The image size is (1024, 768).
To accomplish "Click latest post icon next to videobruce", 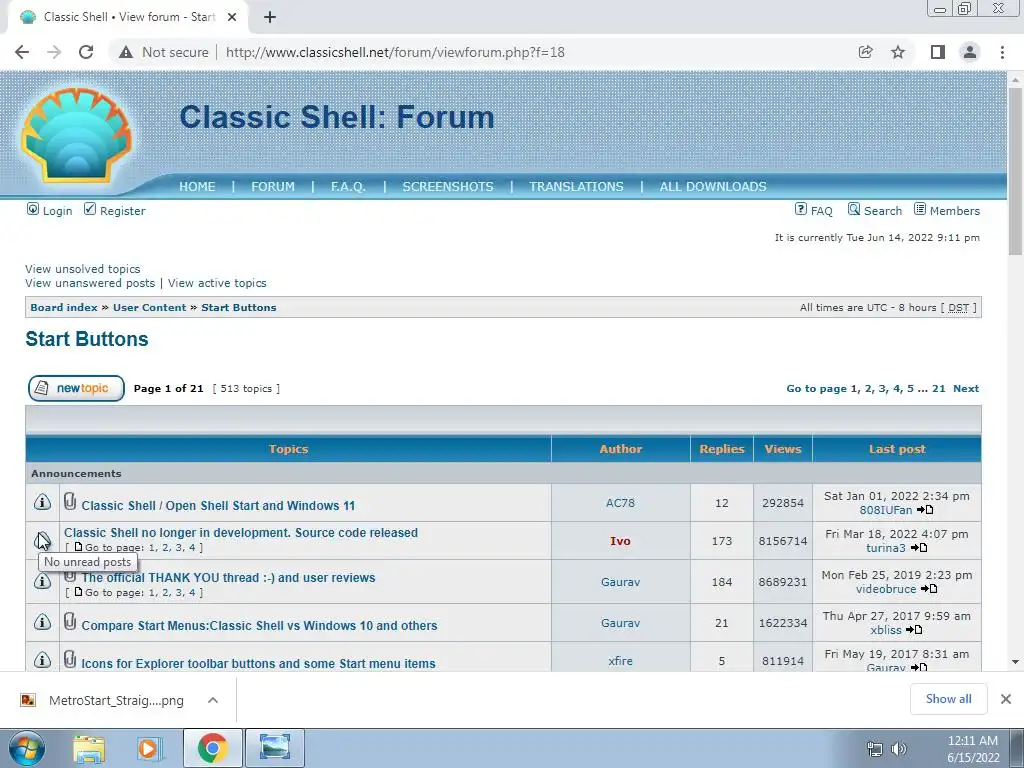I will click(929, 589).
